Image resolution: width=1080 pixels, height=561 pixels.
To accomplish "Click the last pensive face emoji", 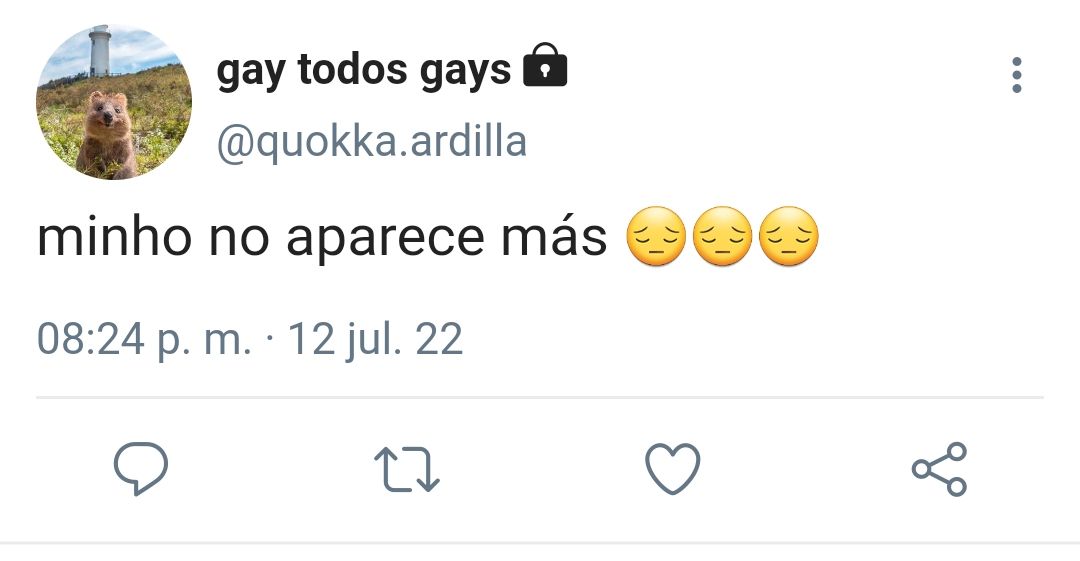I will click(x=789, y=236).
